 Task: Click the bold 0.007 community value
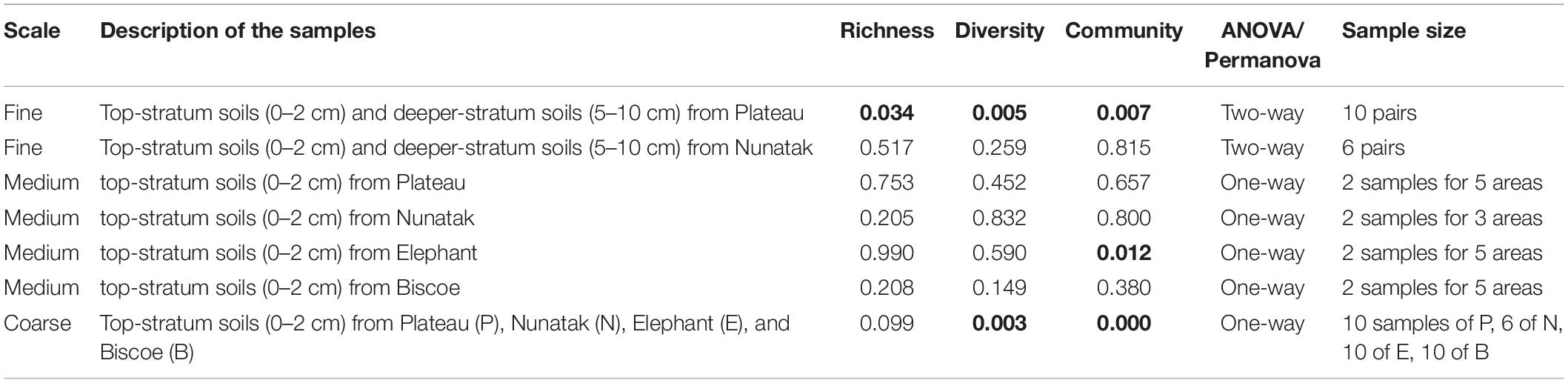tap(1124, 113)
